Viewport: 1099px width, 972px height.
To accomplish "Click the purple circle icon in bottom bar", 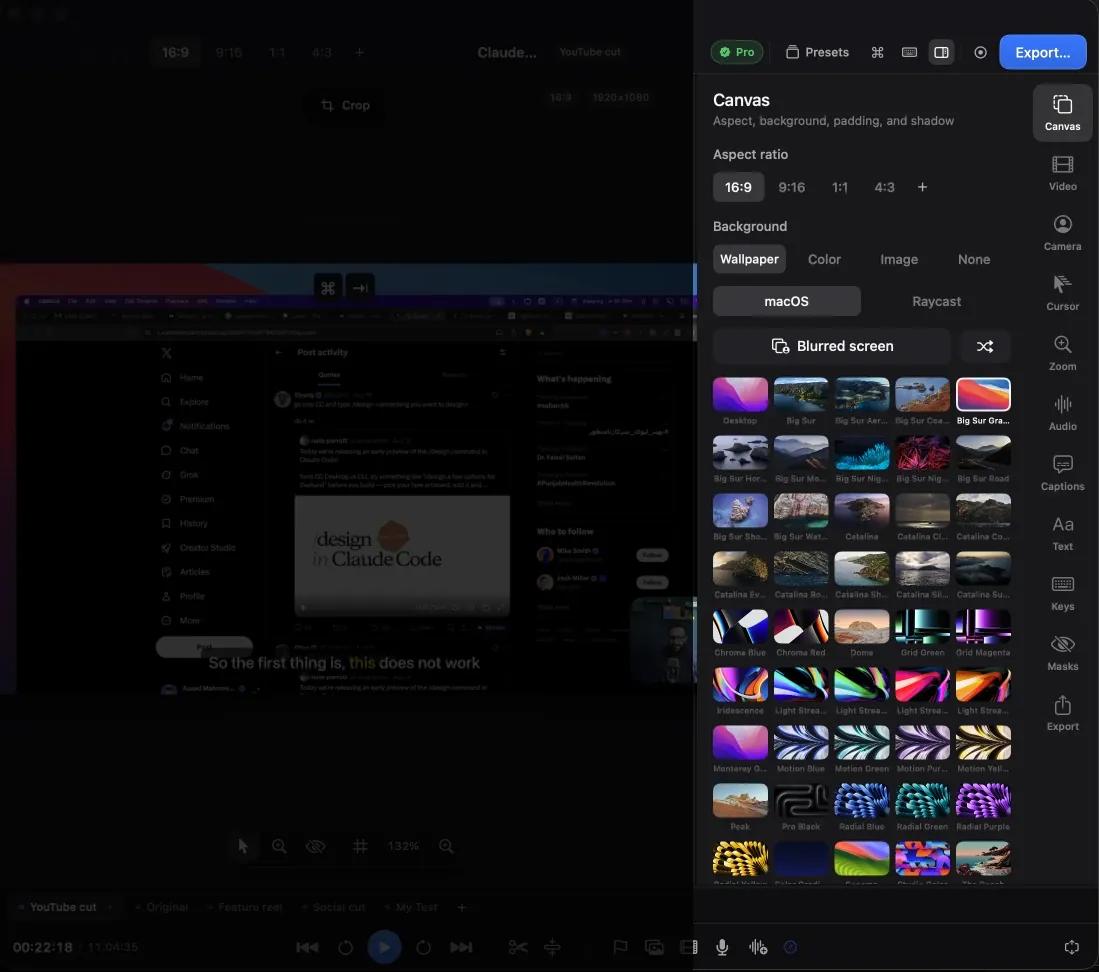I will 790,947.
